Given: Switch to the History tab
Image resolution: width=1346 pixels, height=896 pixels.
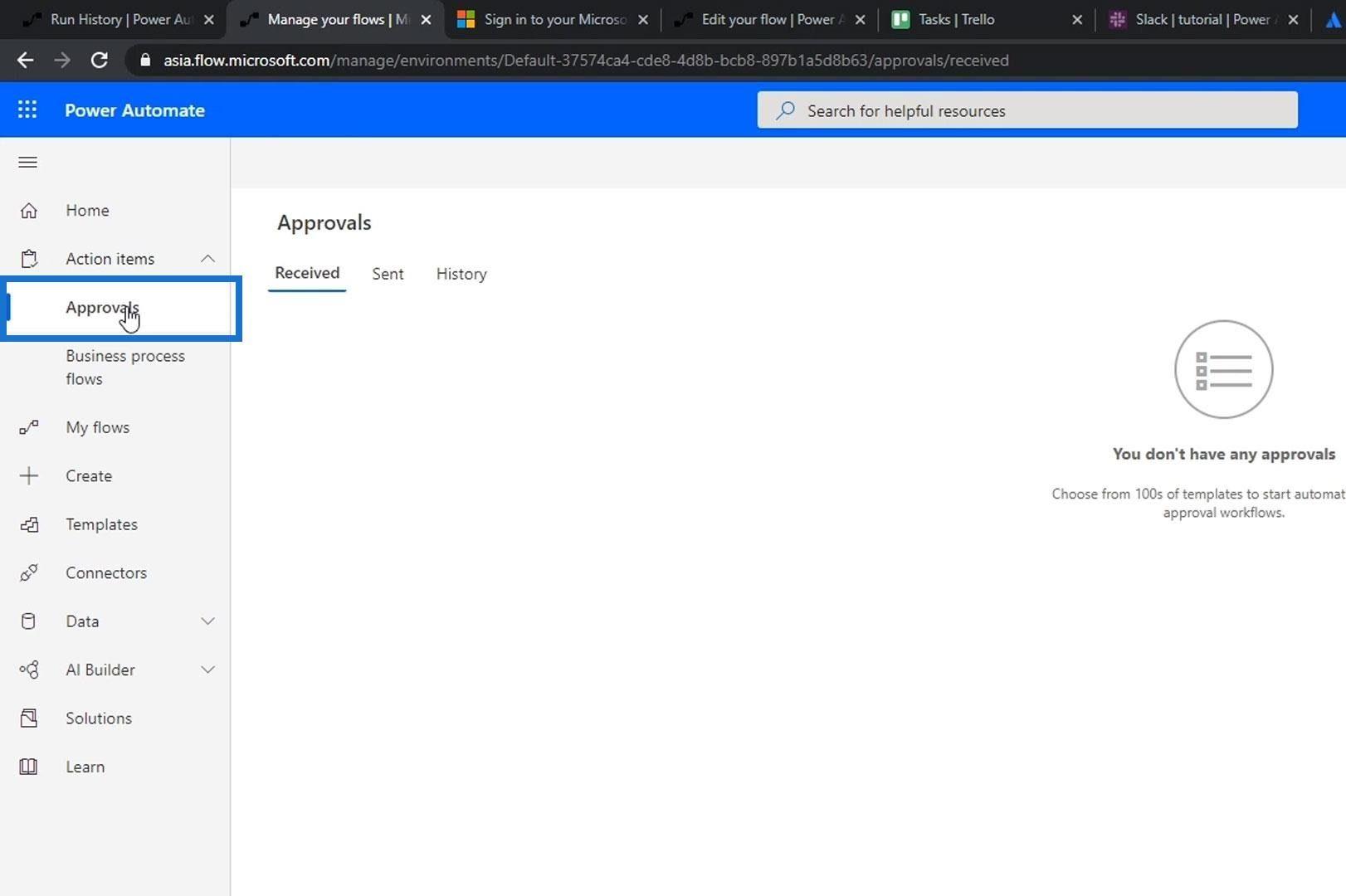Looking at the screenshot, I should pyautogui.click(x=461, y=274).
